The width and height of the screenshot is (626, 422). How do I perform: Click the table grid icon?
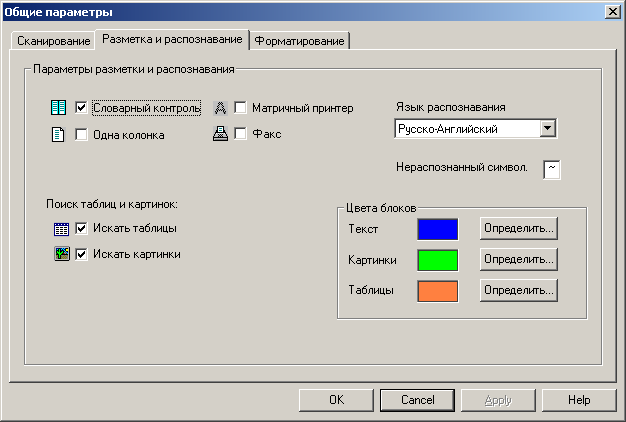(61, 229)
